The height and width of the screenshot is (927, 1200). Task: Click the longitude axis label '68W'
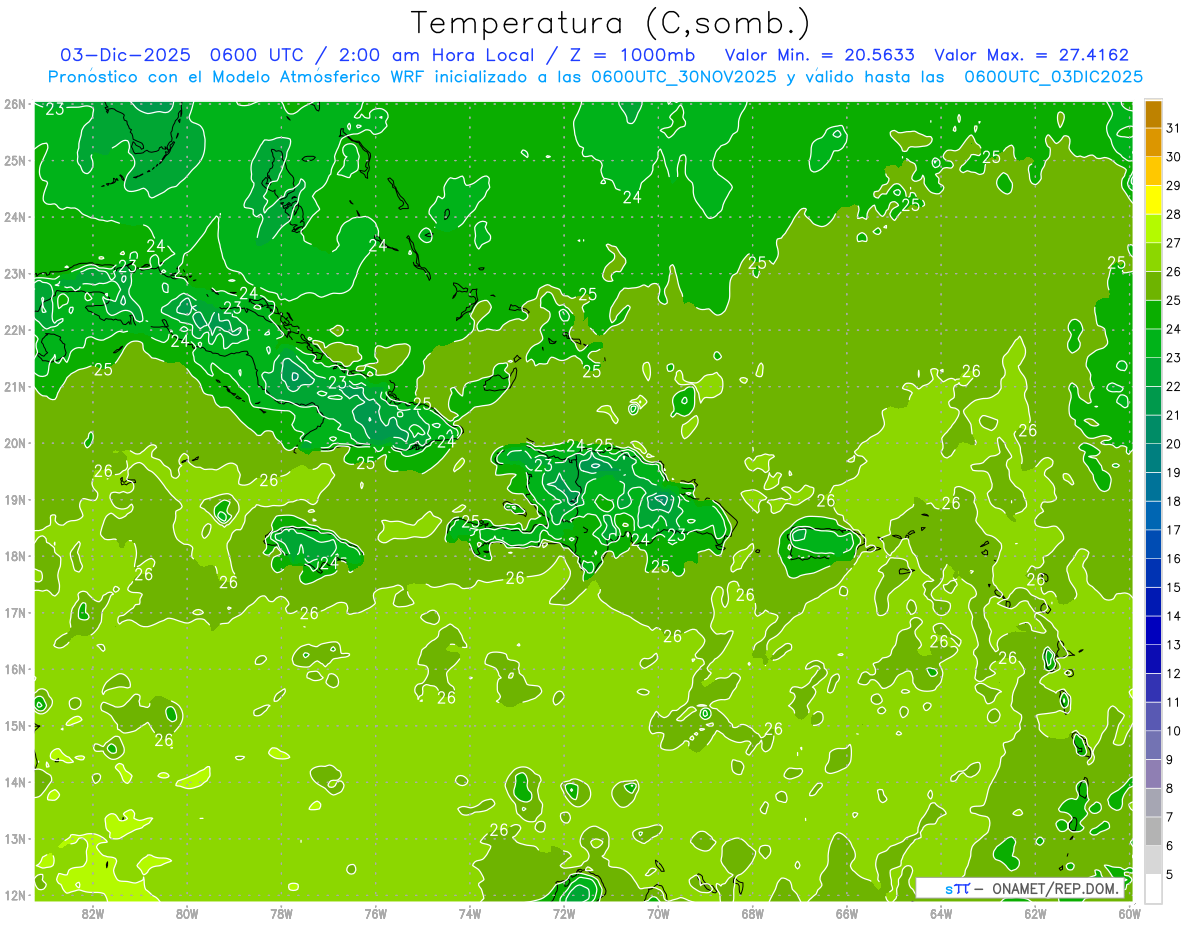click(752, 913)
